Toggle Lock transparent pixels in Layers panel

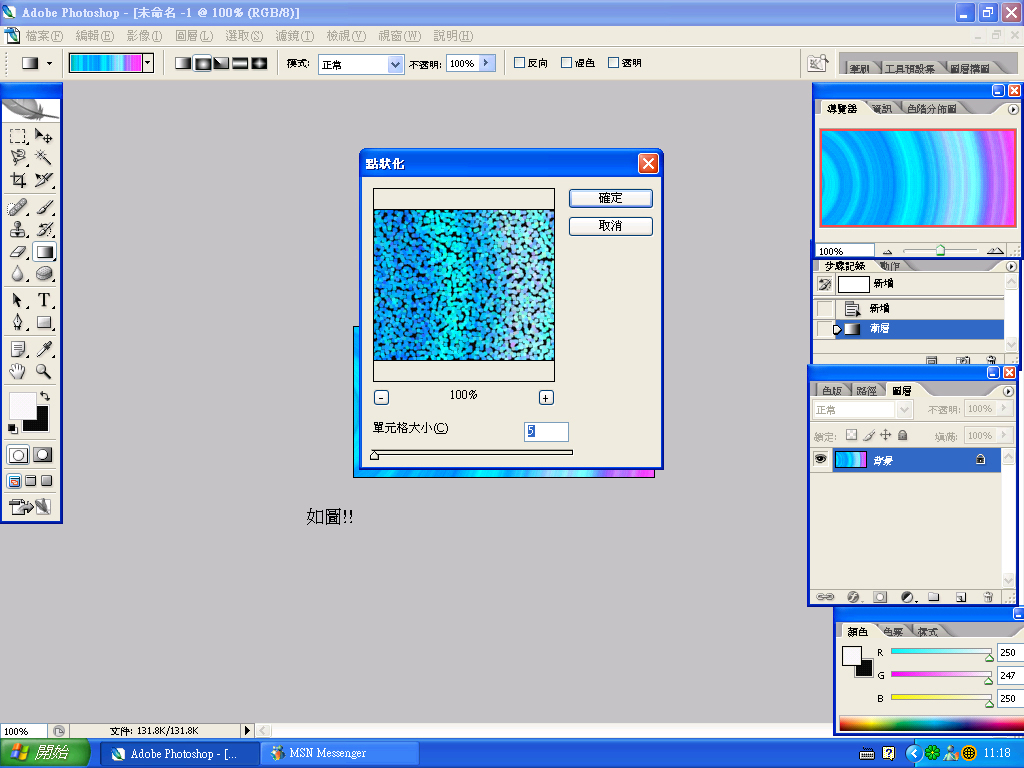point(852,435)
